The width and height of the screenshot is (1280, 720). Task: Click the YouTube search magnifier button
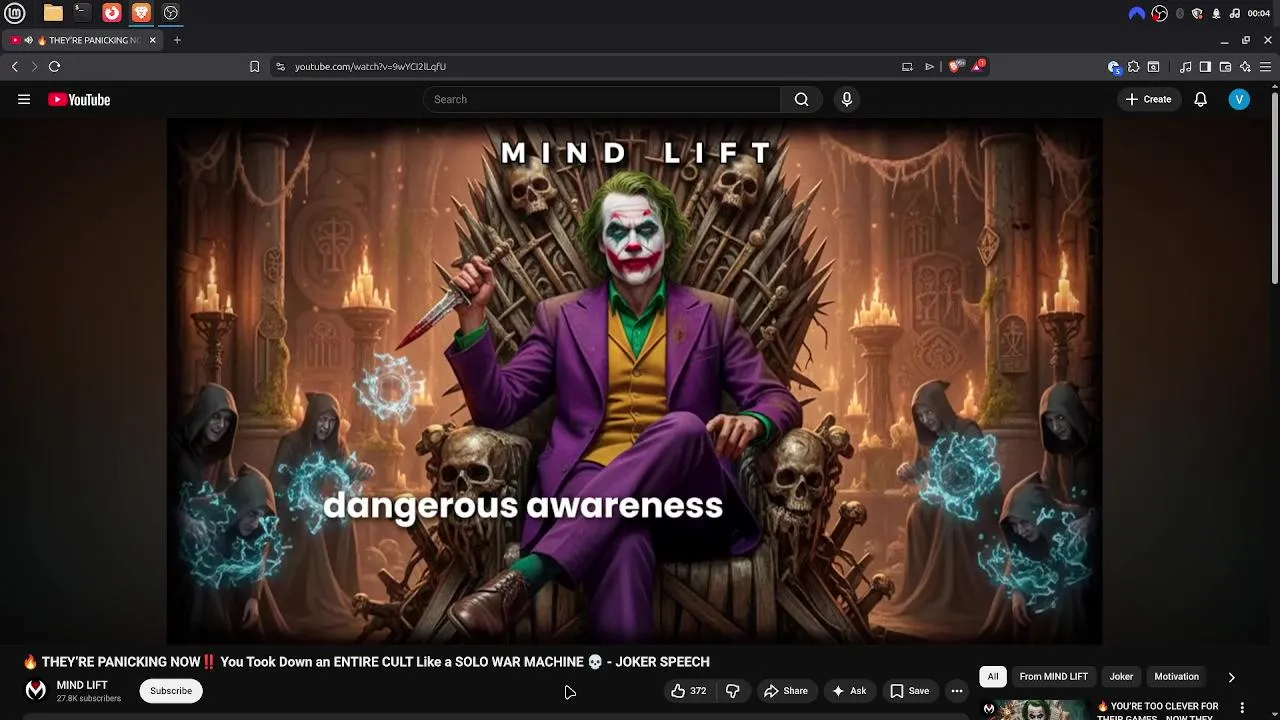click(801, 99)
